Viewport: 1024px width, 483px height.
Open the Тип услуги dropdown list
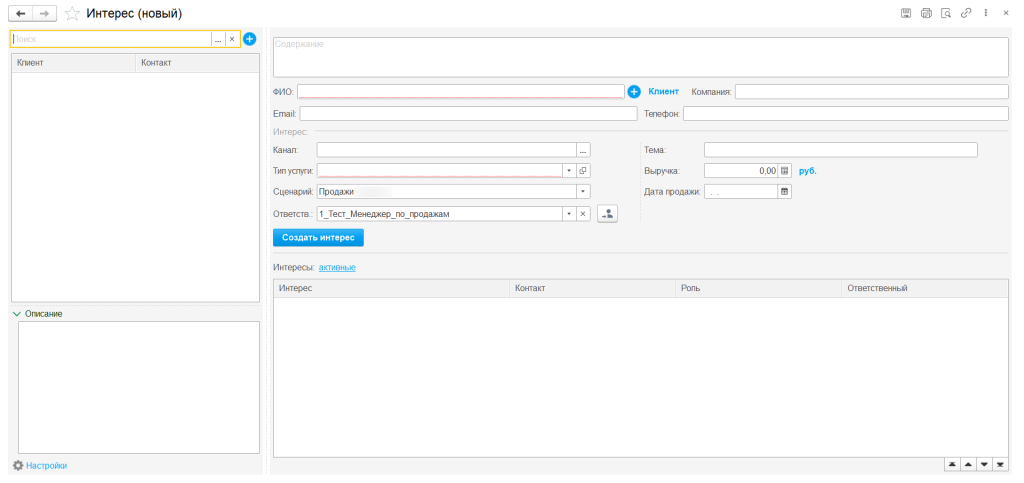(568, 171)
